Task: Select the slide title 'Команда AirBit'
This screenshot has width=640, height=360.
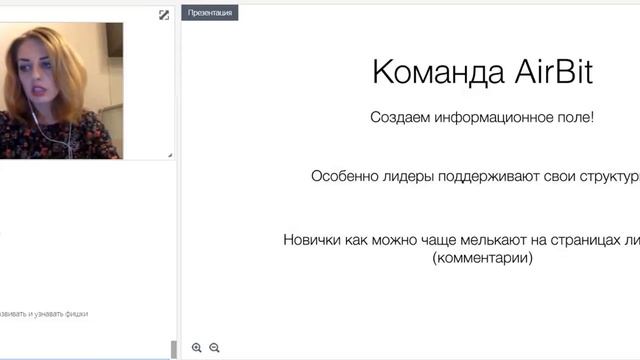Action: click(x=482, y=72)
